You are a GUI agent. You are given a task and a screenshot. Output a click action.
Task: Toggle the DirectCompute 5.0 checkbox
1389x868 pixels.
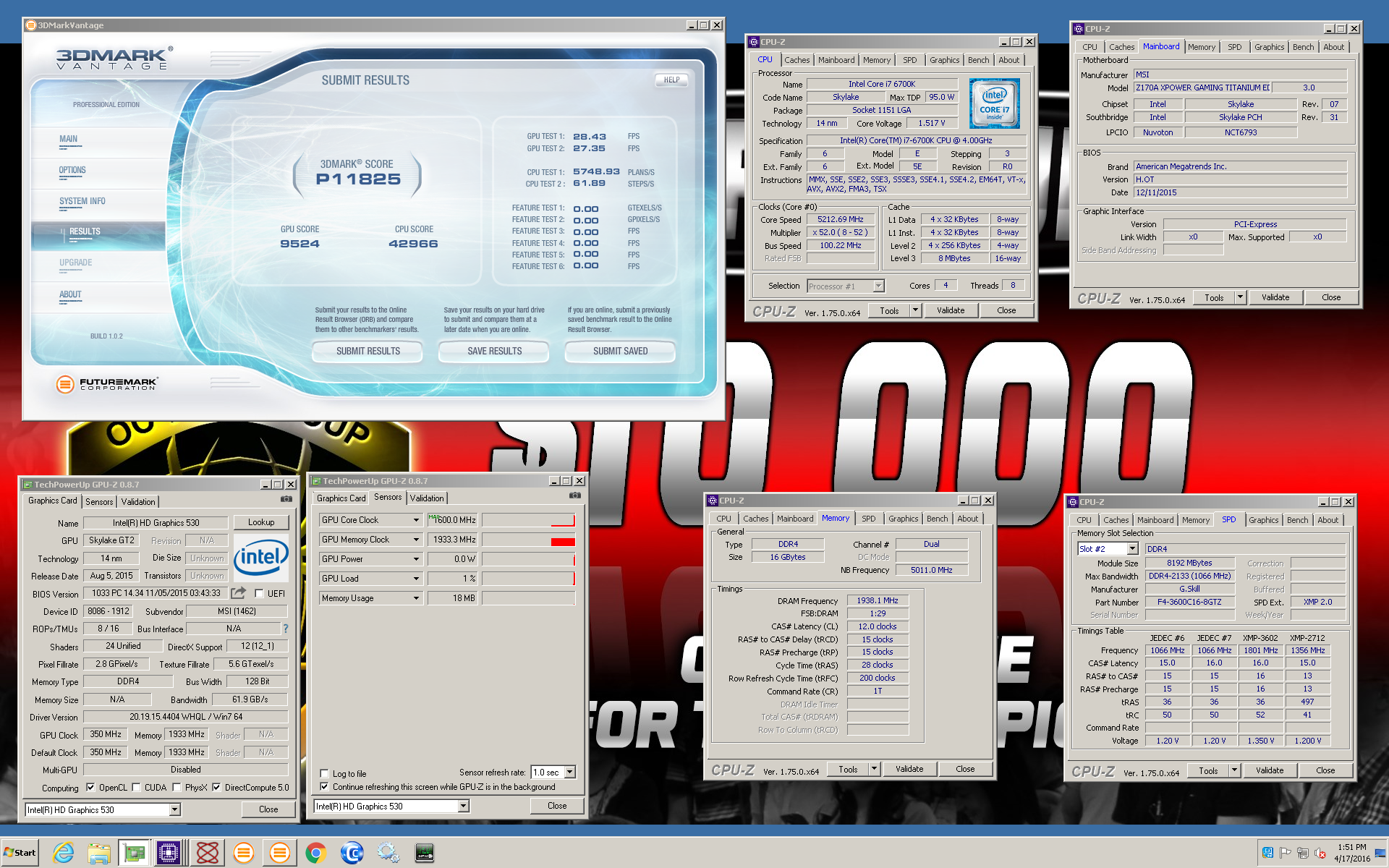coord(216,788)
